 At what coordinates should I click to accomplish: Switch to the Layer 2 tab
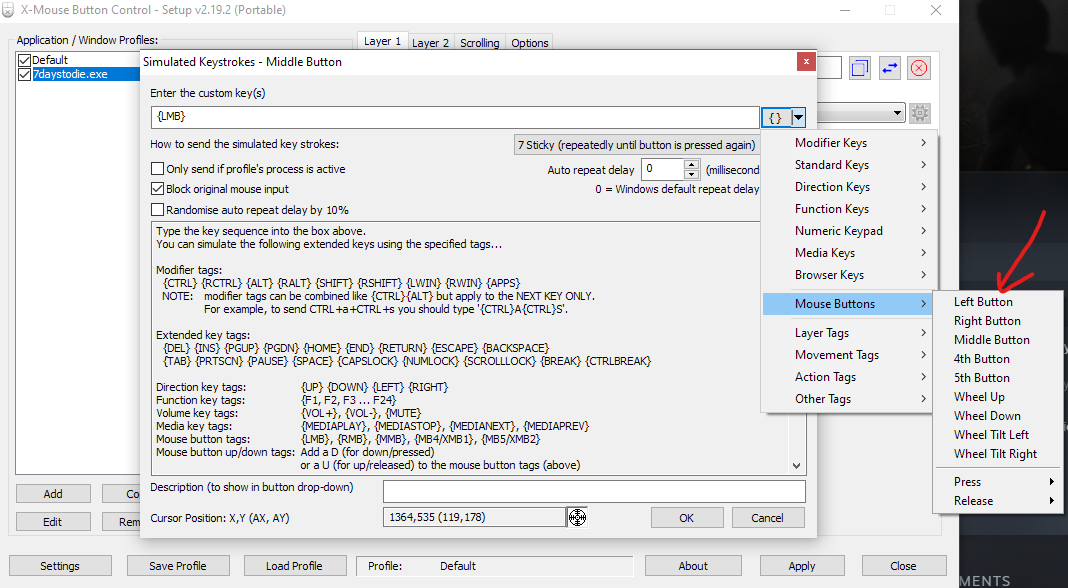click(430, 42)
